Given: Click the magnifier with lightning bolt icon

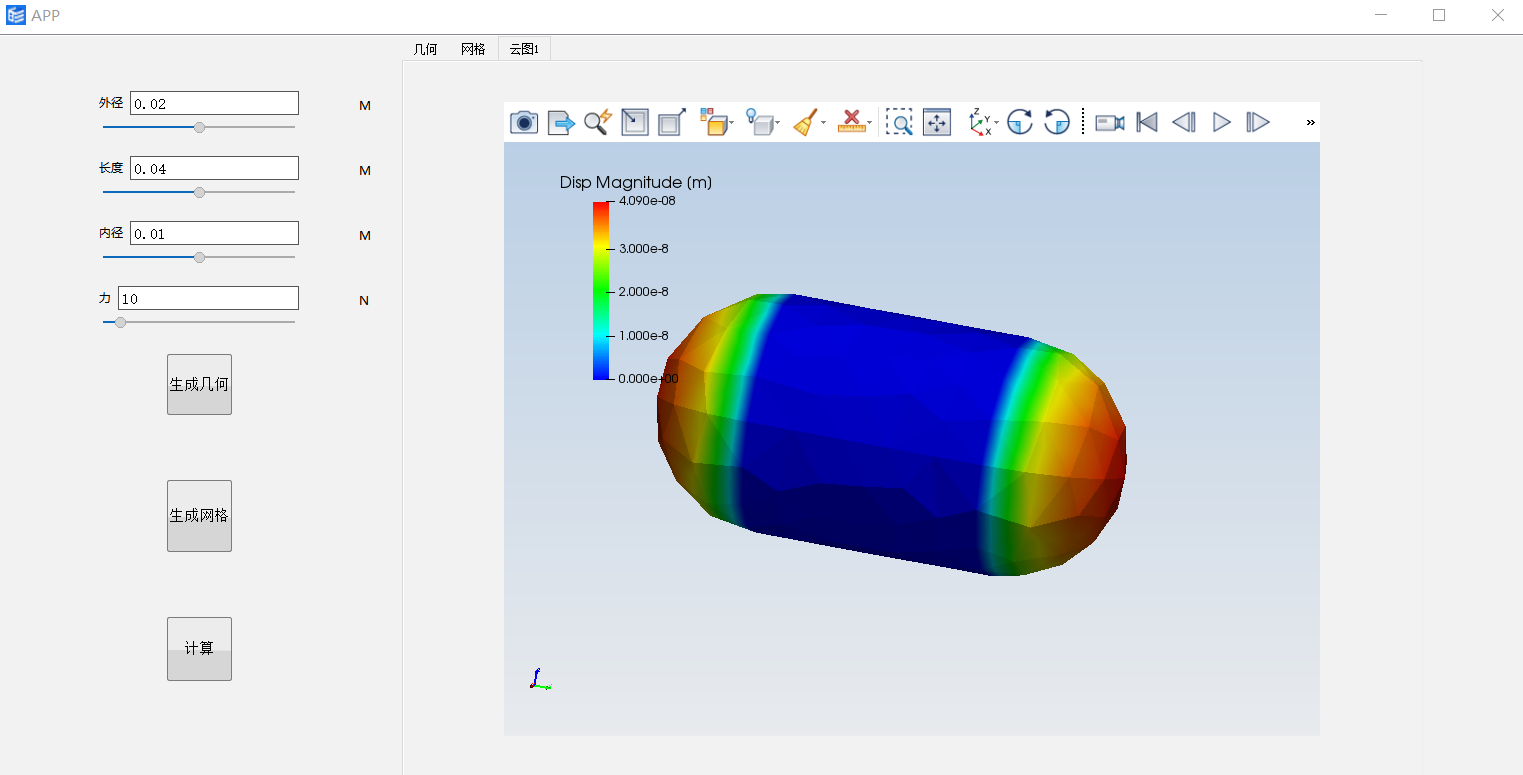Looking at the screenshot, I should (x=598, y=122).
